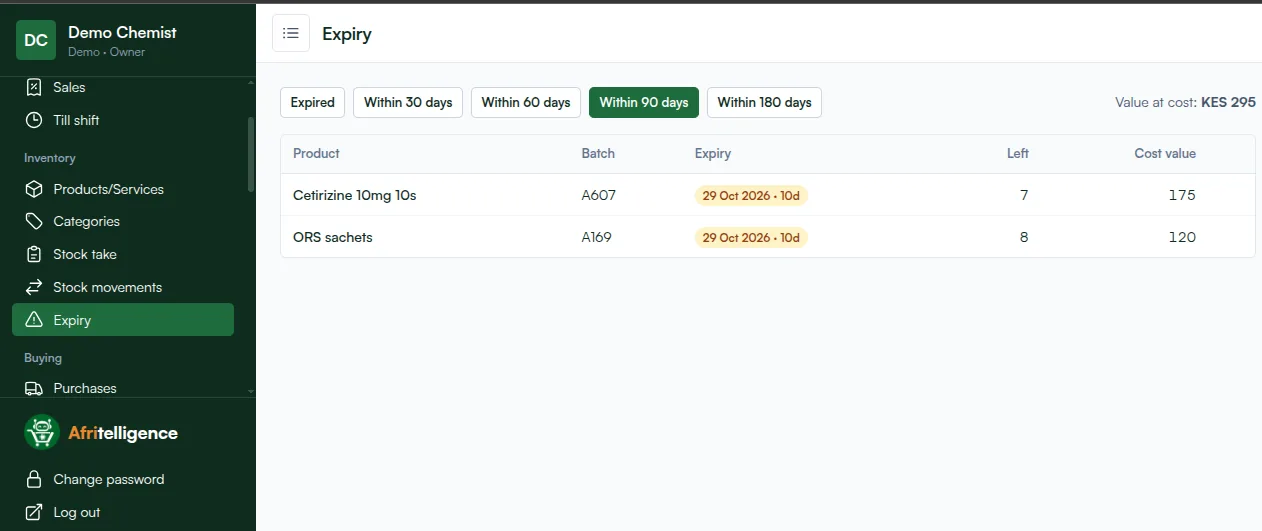Screen dimensions: 1262x531
Task: Select the Within 30 days filter
Action: (408, 102)
